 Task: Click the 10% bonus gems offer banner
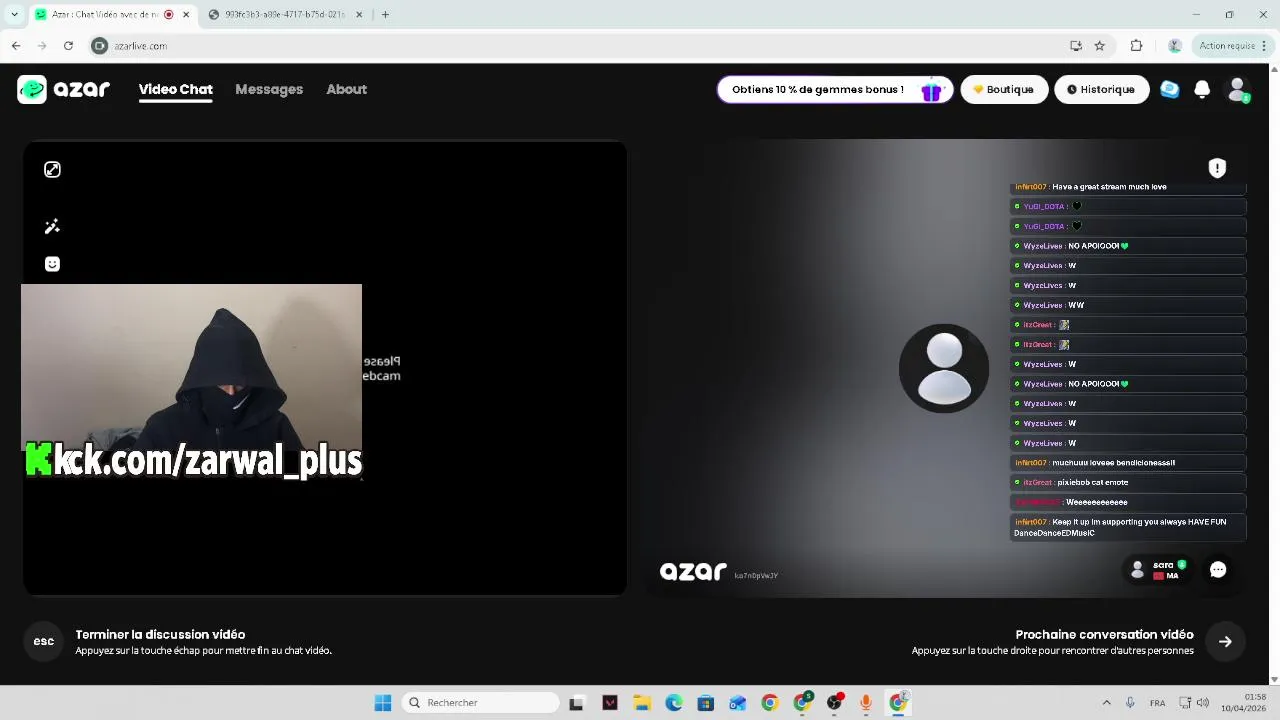point(835,89)
